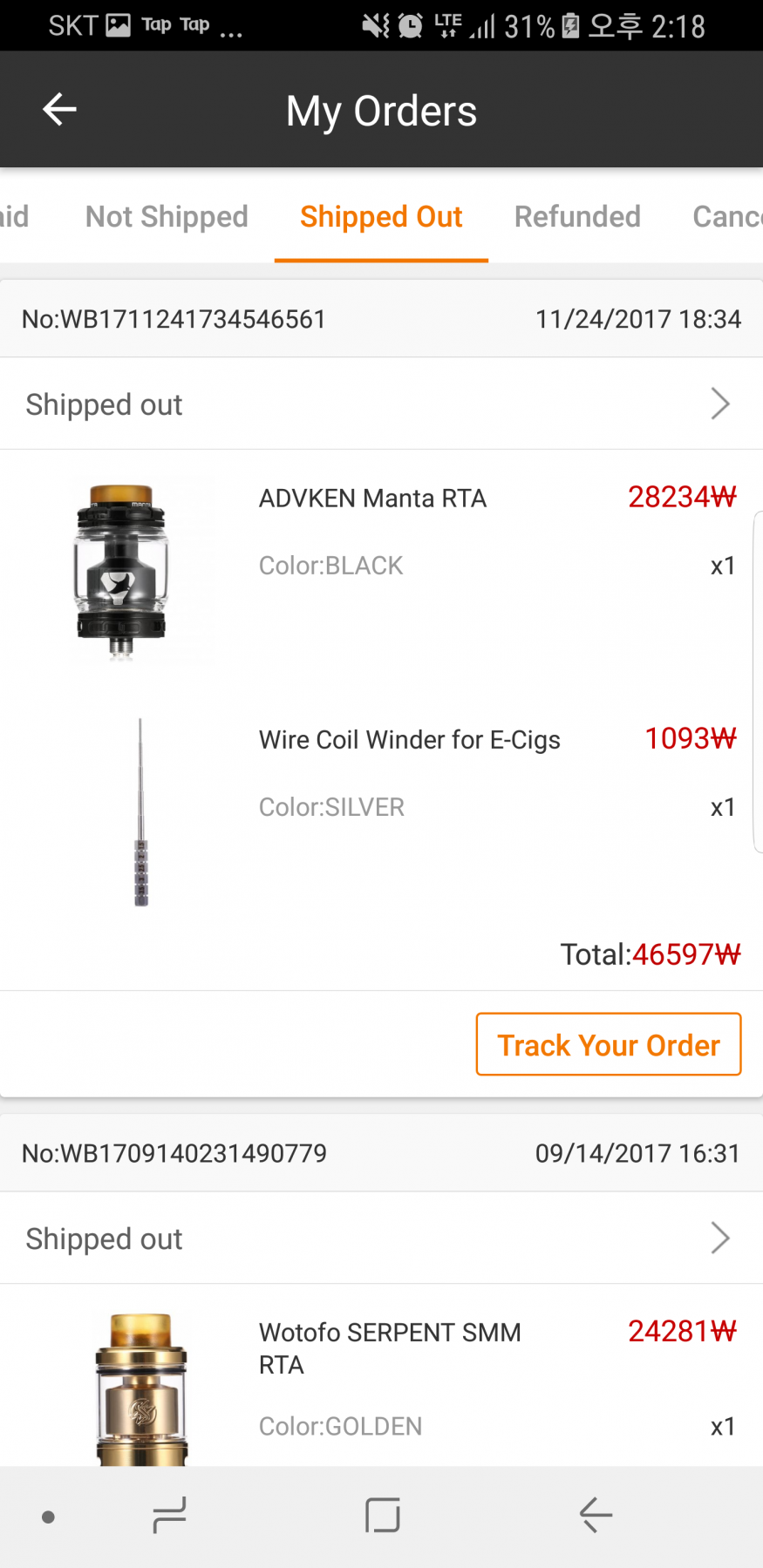
Task: Select the Shipped Out tab
Action: [381, 216]
